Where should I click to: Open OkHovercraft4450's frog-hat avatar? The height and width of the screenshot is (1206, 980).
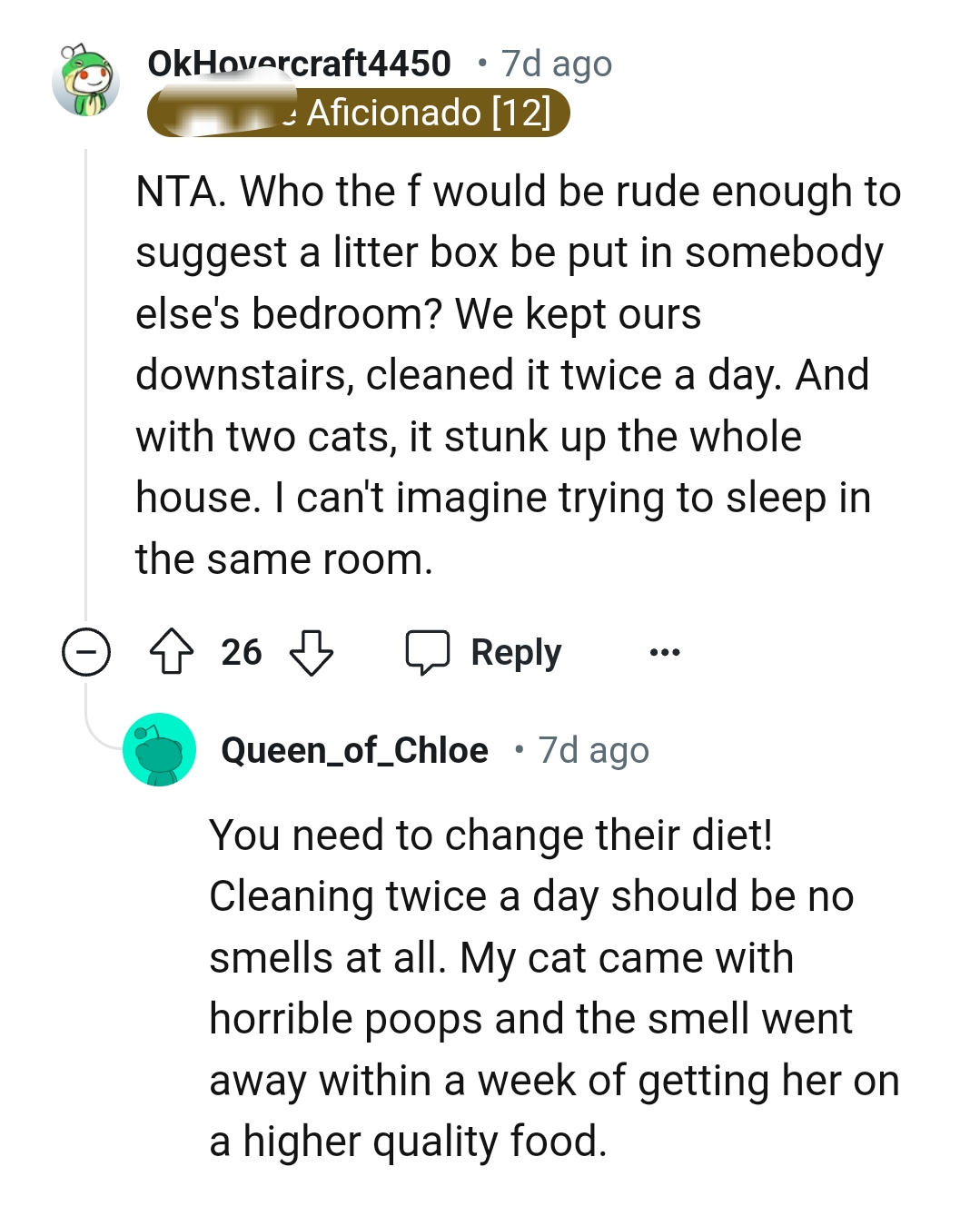[86, 81]
